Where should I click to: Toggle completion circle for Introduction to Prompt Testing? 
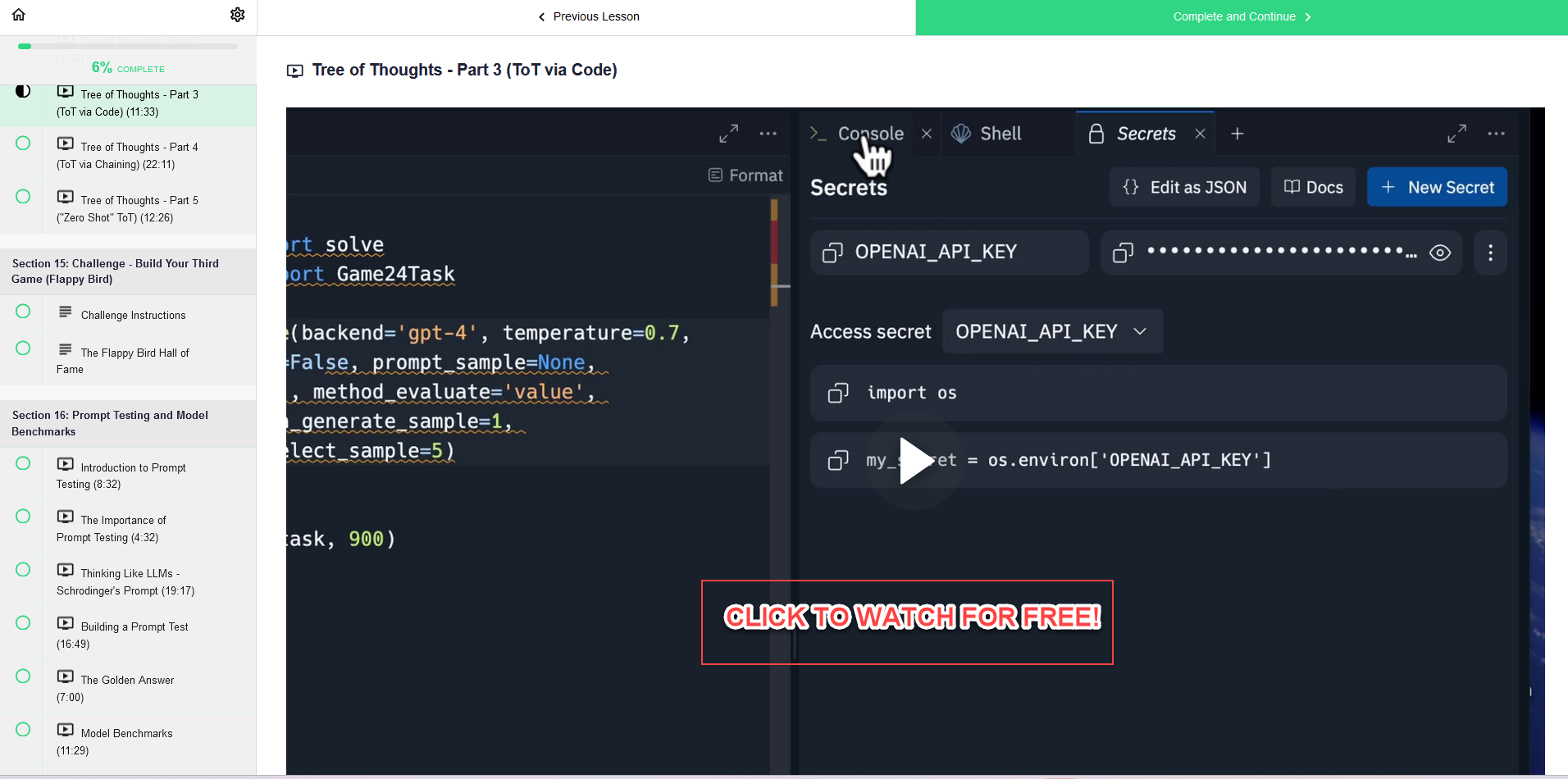click(23, 463)
